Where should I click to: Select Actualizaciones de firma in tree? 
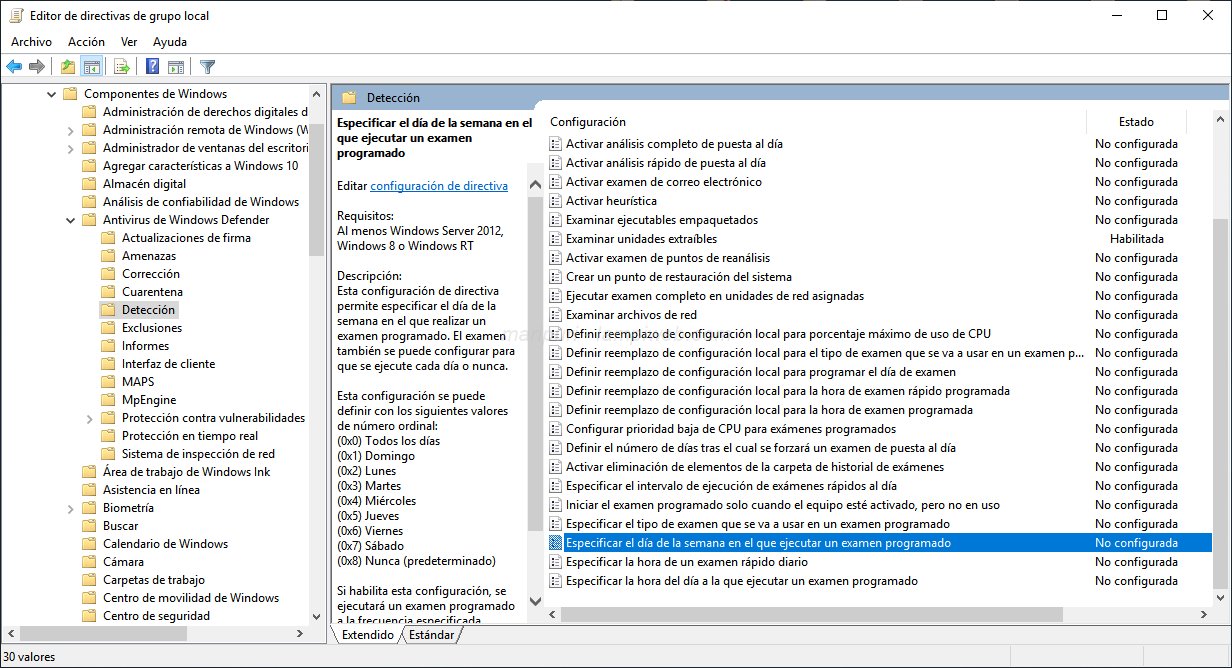186,238
